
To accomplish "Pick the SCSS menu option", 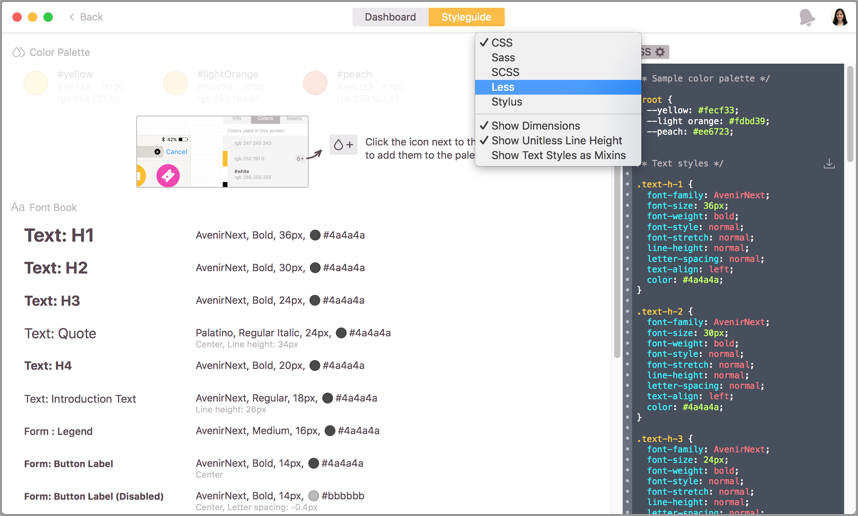I will point(505,72).
